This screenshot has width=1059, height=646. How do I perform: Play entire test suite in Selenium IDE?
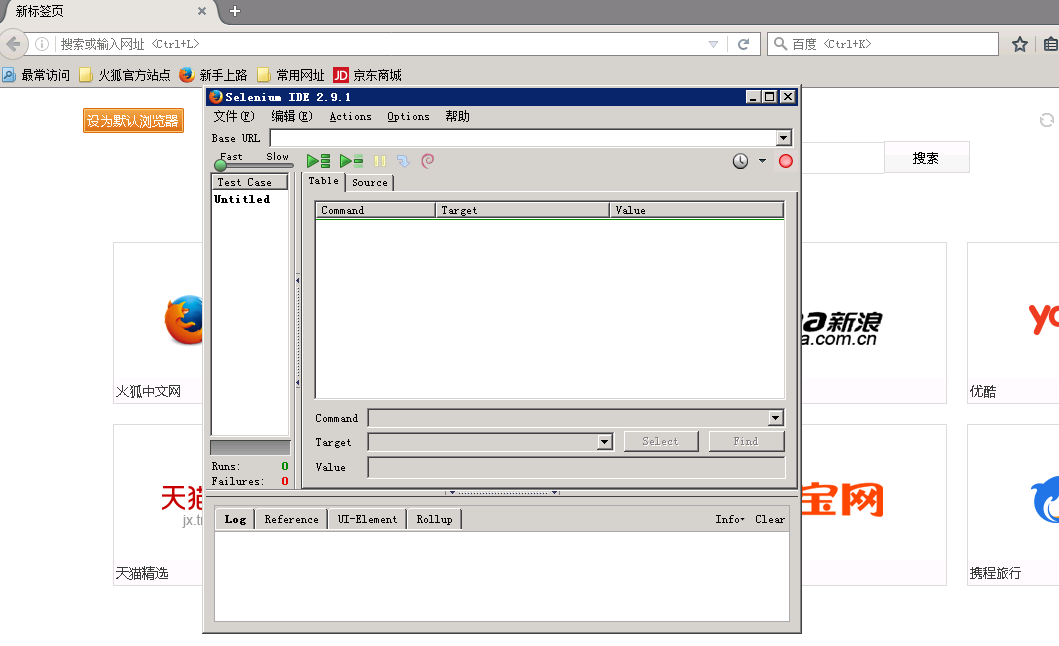point(318,161)
